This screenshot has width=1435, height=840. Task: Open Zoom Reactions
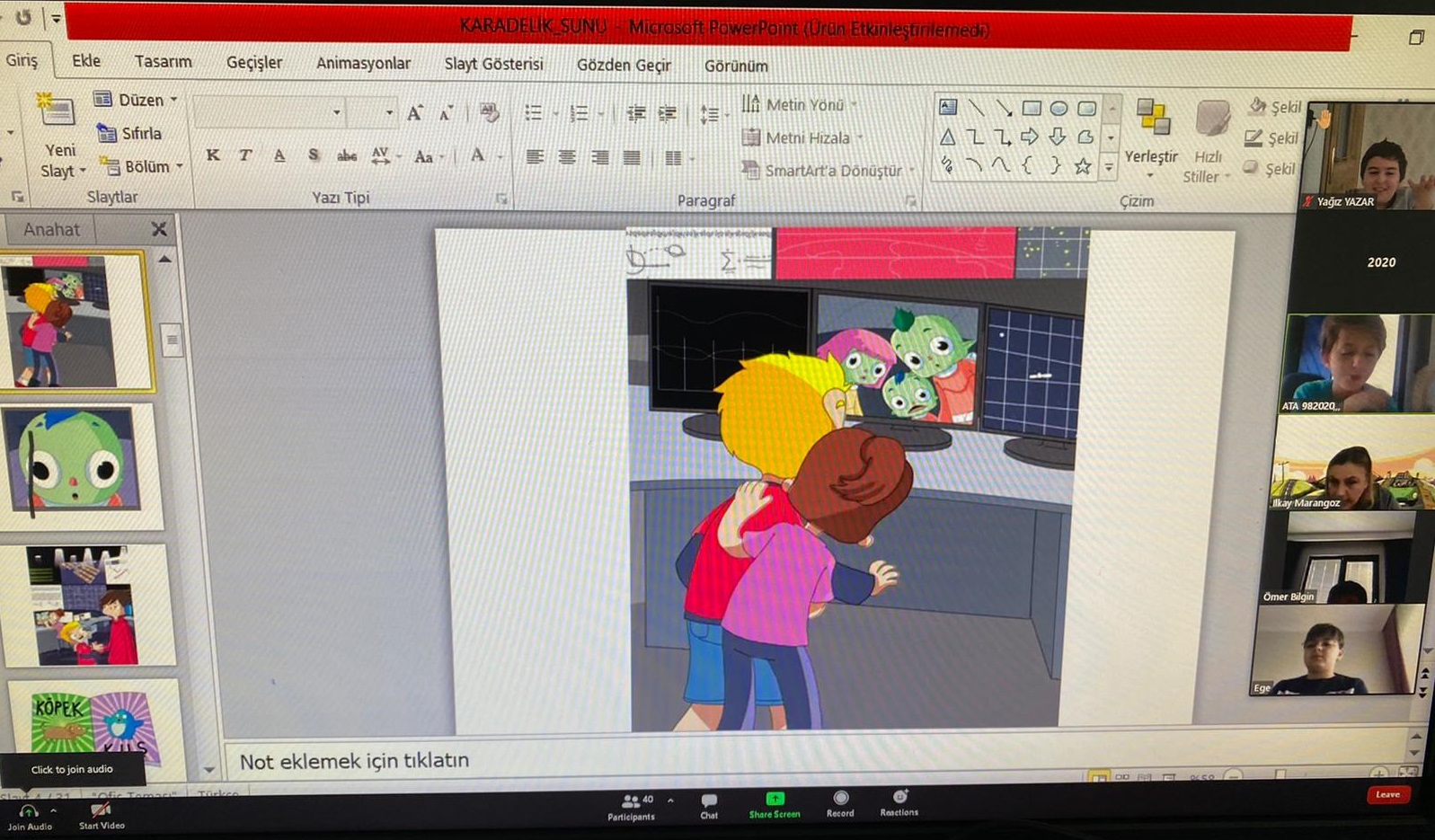click(x=899, y=803)
